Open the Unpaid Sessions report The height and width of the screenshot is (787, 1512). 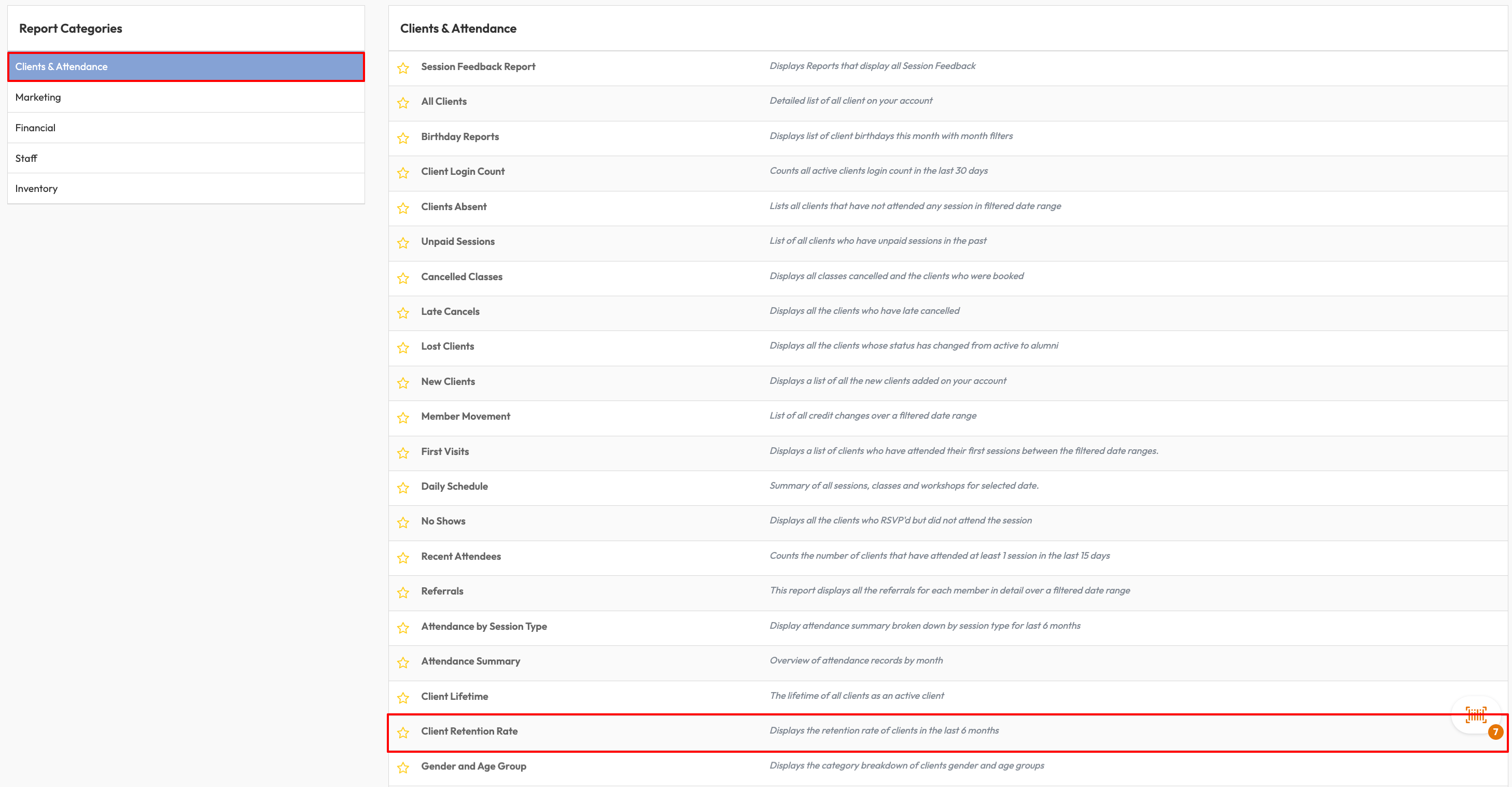pos(458,241)
